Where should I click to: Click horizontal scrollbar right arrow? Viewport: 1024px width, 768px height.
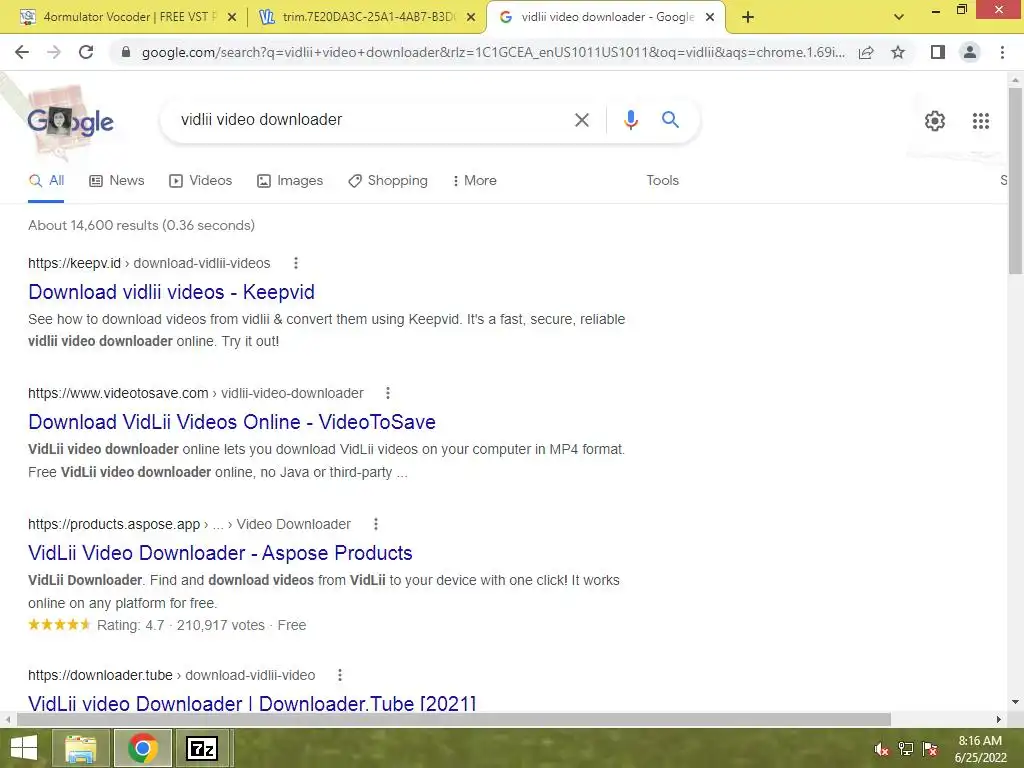[999, 719]
